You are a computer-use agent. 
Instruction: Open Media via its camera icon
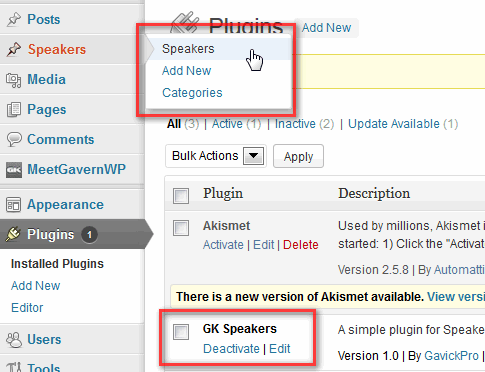(14, 80)
